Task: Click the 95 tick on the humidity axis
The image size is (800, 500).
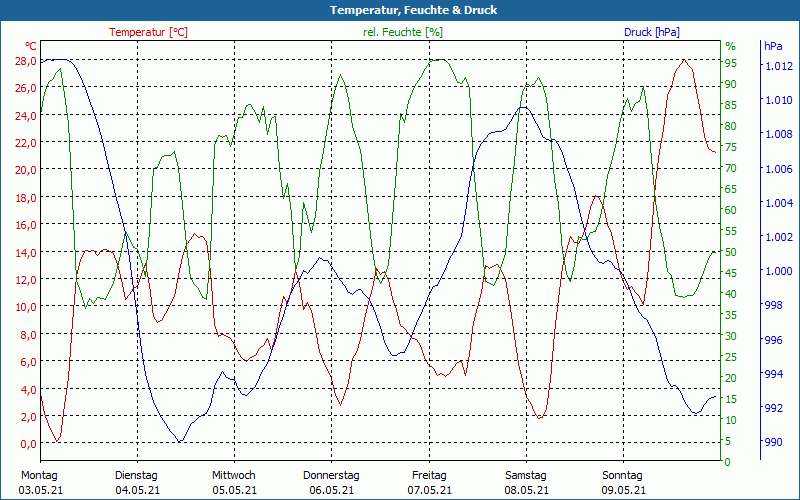Action: [730, 62]
